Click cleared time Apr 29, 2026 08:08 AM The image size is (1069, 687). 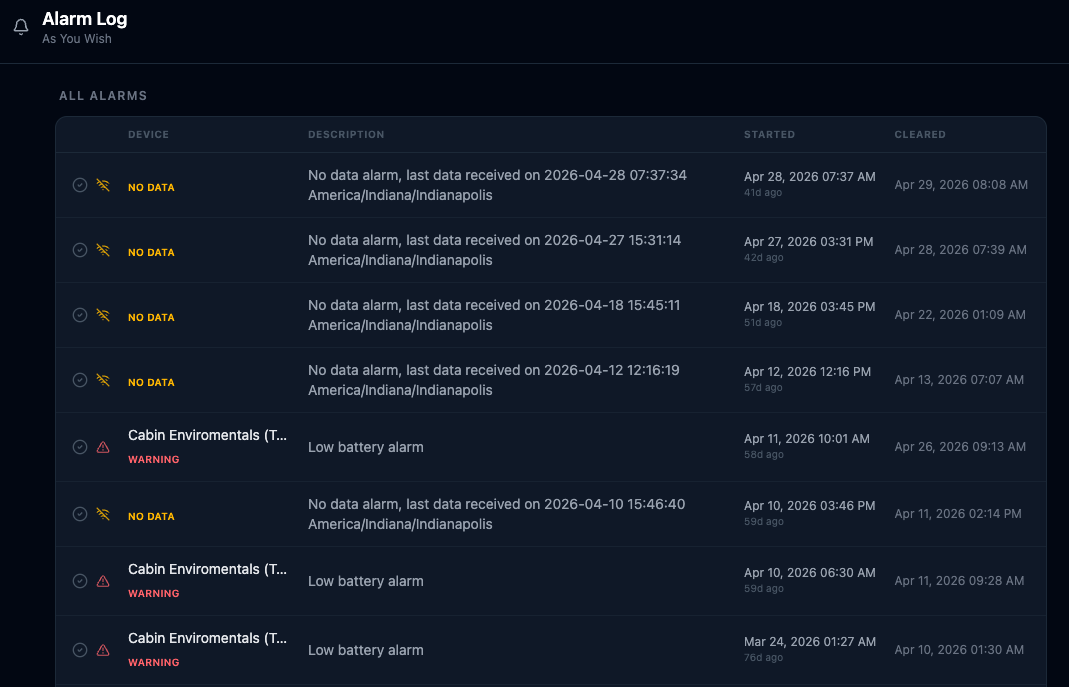[x=961, y=185]
